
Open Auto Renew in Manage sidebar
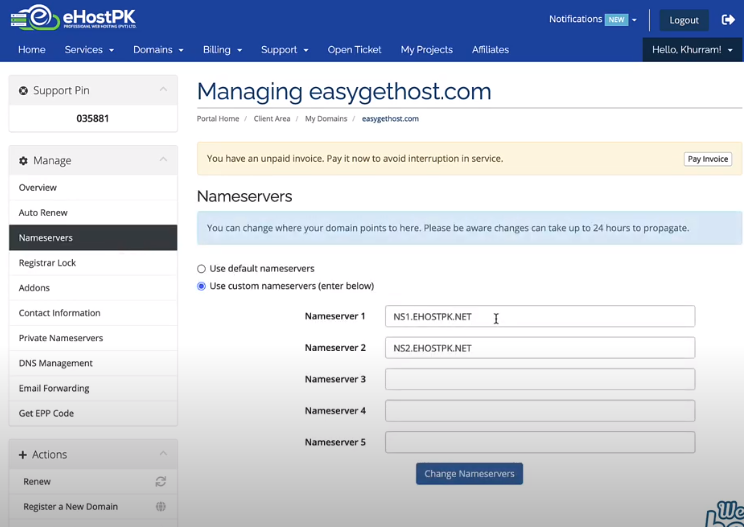click(93, 213)
